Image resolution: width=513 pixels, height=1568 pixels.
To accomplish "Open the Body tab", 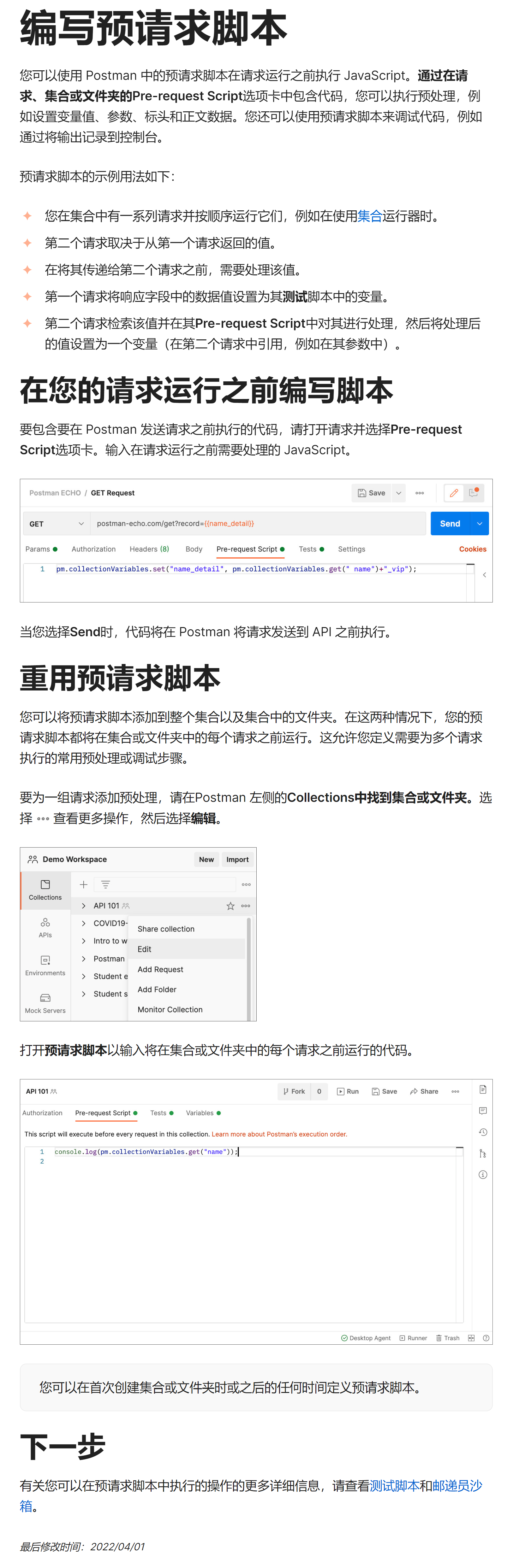I will (194, 549).
